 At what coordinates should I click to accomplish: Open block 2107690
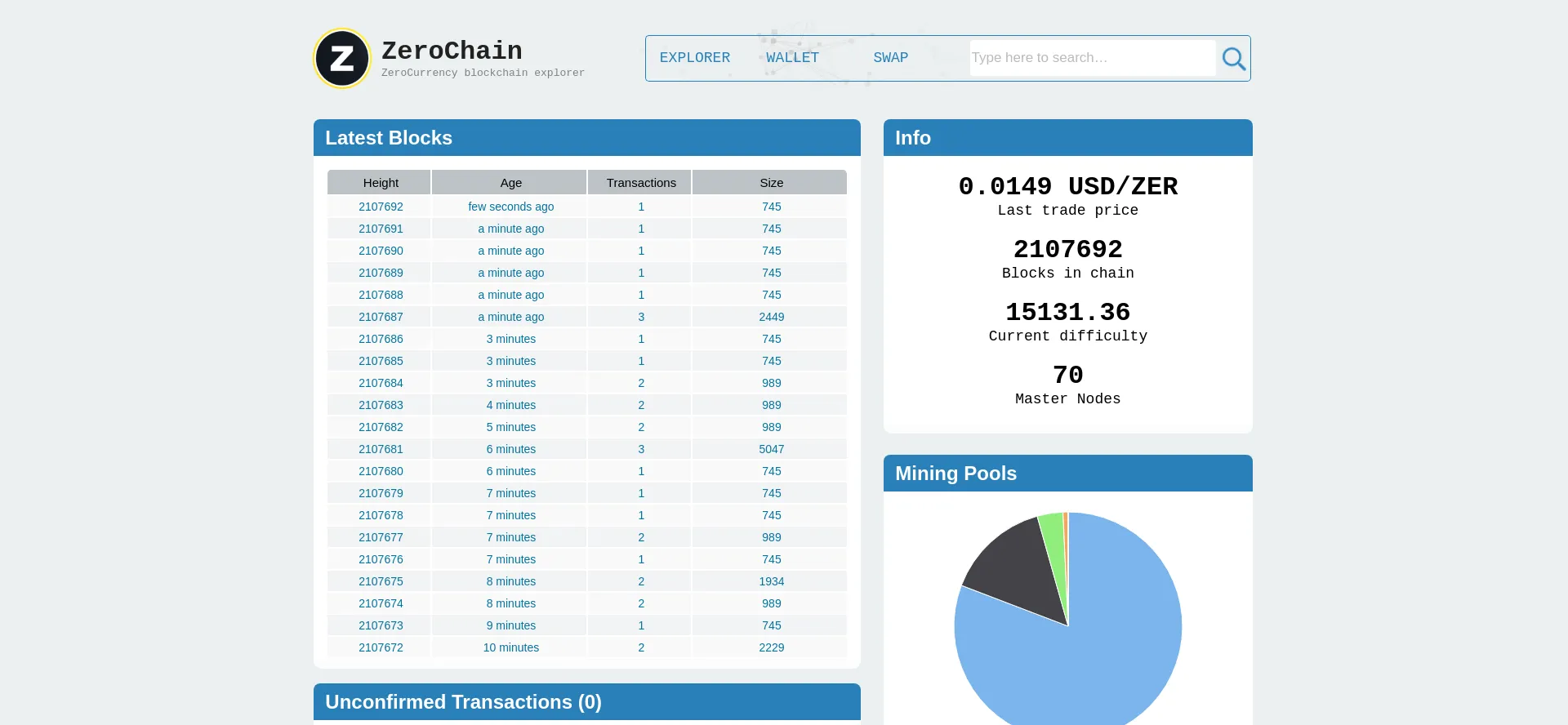coord(381,251)
